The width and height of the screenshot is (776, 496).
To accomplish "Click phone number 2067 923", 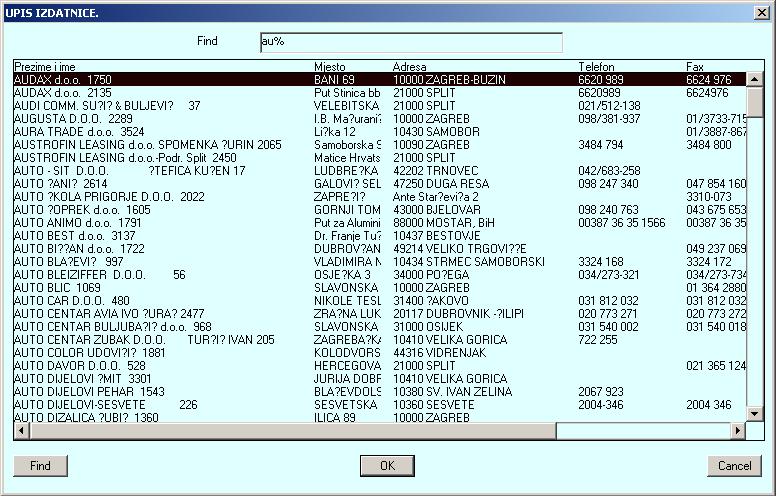I will (x=601, y=392).
